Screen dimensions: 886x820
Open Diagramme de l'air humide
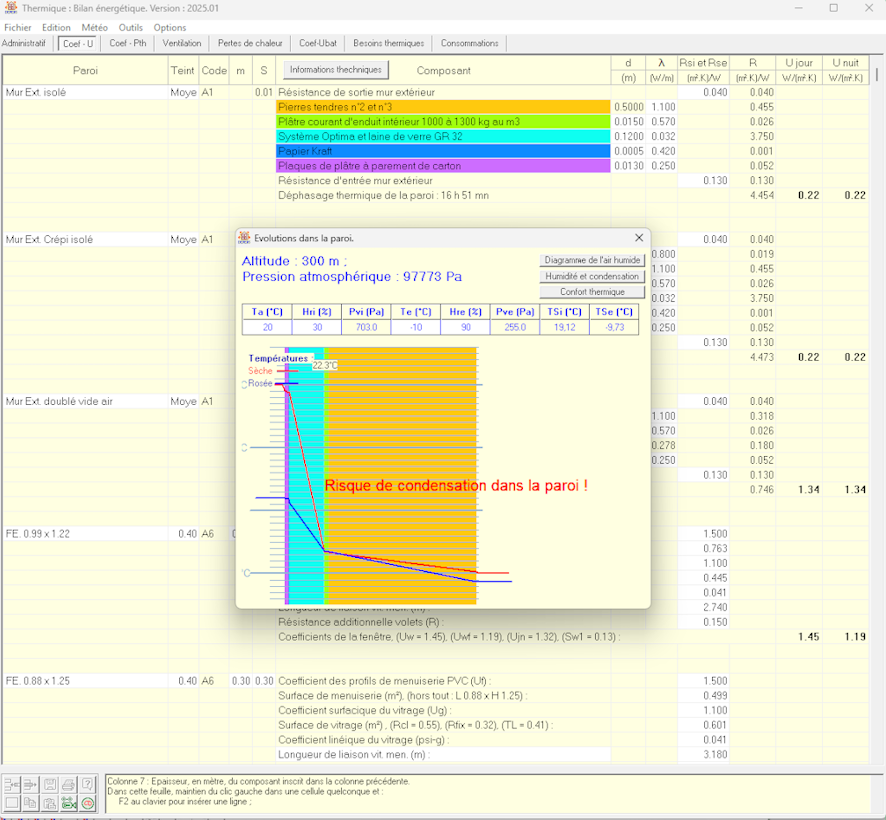coord(592,260)
